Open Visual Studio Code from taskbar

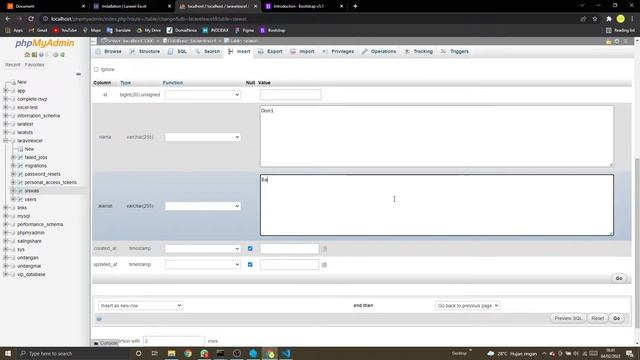point(286,353)
